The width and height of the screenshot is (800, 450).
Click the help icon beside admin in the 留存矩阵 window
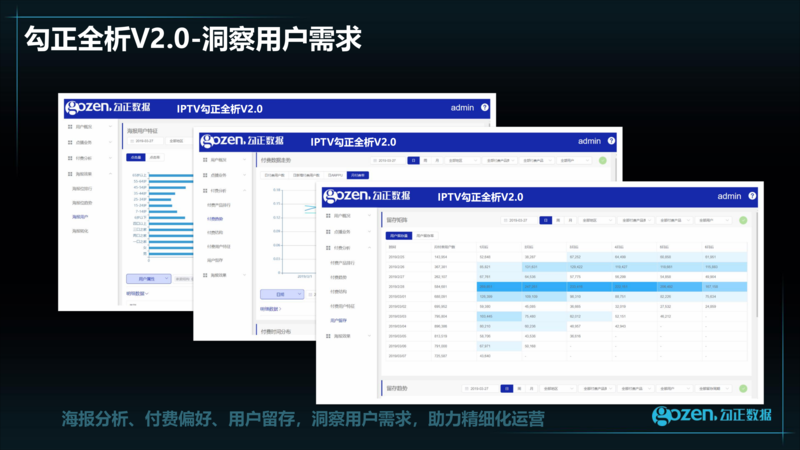[750, 196]
